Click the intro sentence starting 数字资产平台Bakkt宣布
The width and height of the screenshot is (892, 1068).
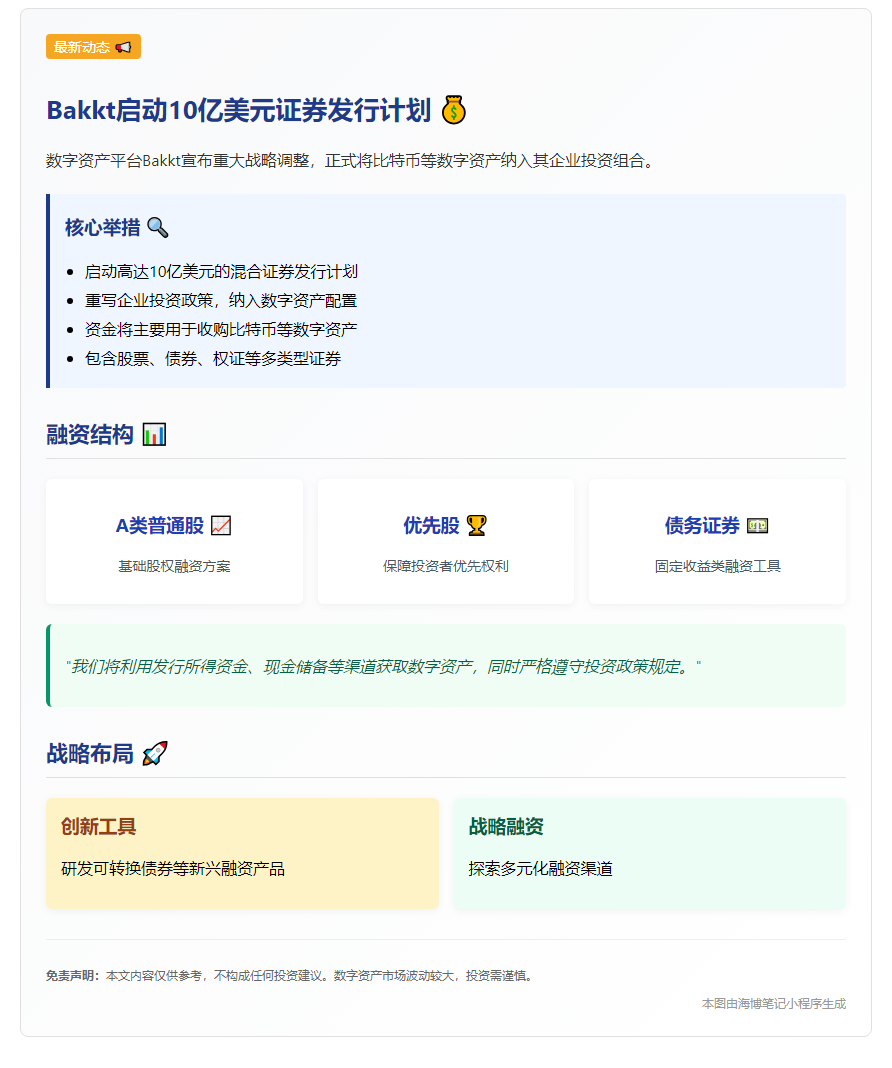[351, 161]
